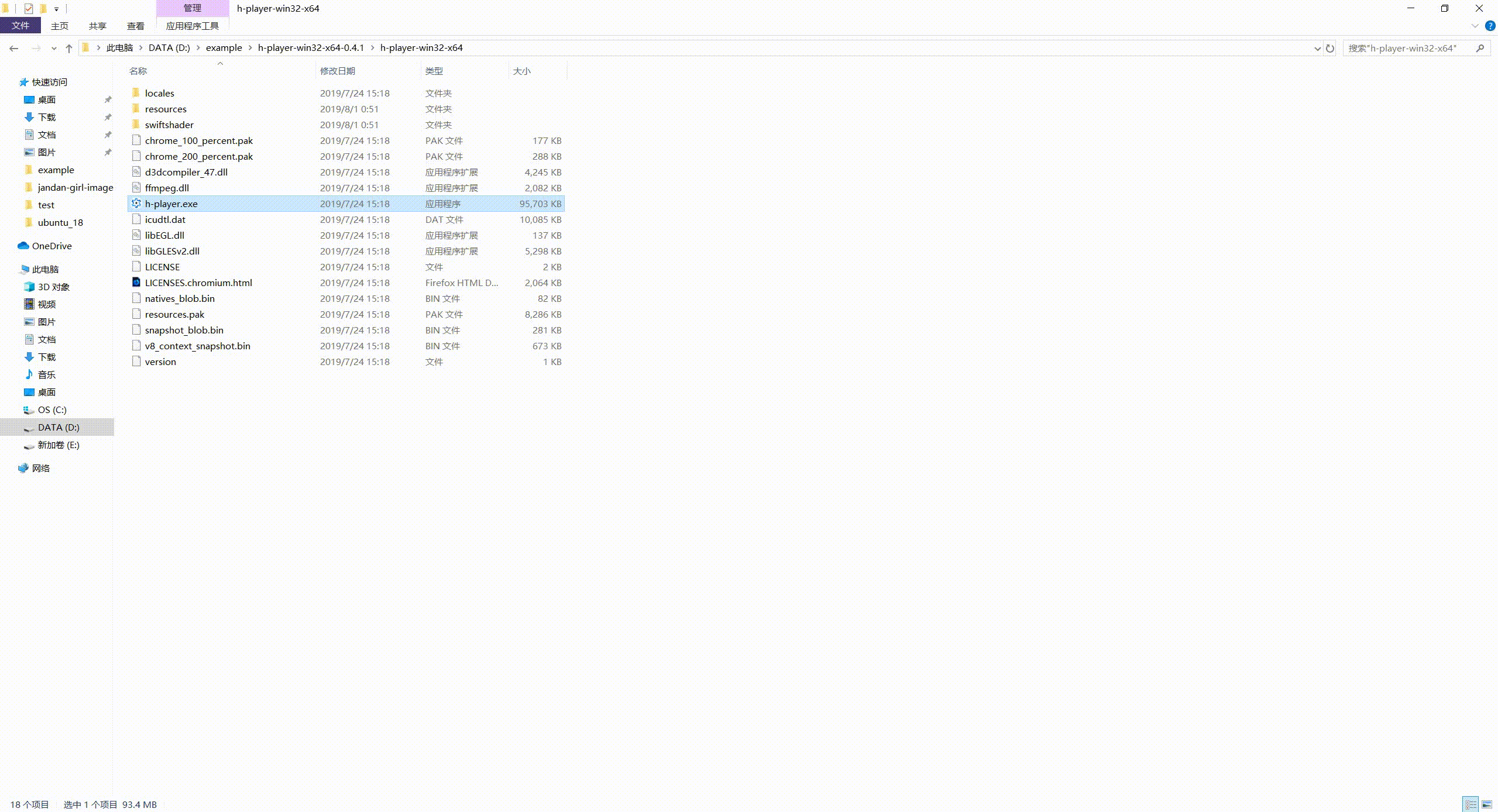Expand the ribbon using the chevron
The height and width of the screenshot is (812, 1498).
point(1475,26)
